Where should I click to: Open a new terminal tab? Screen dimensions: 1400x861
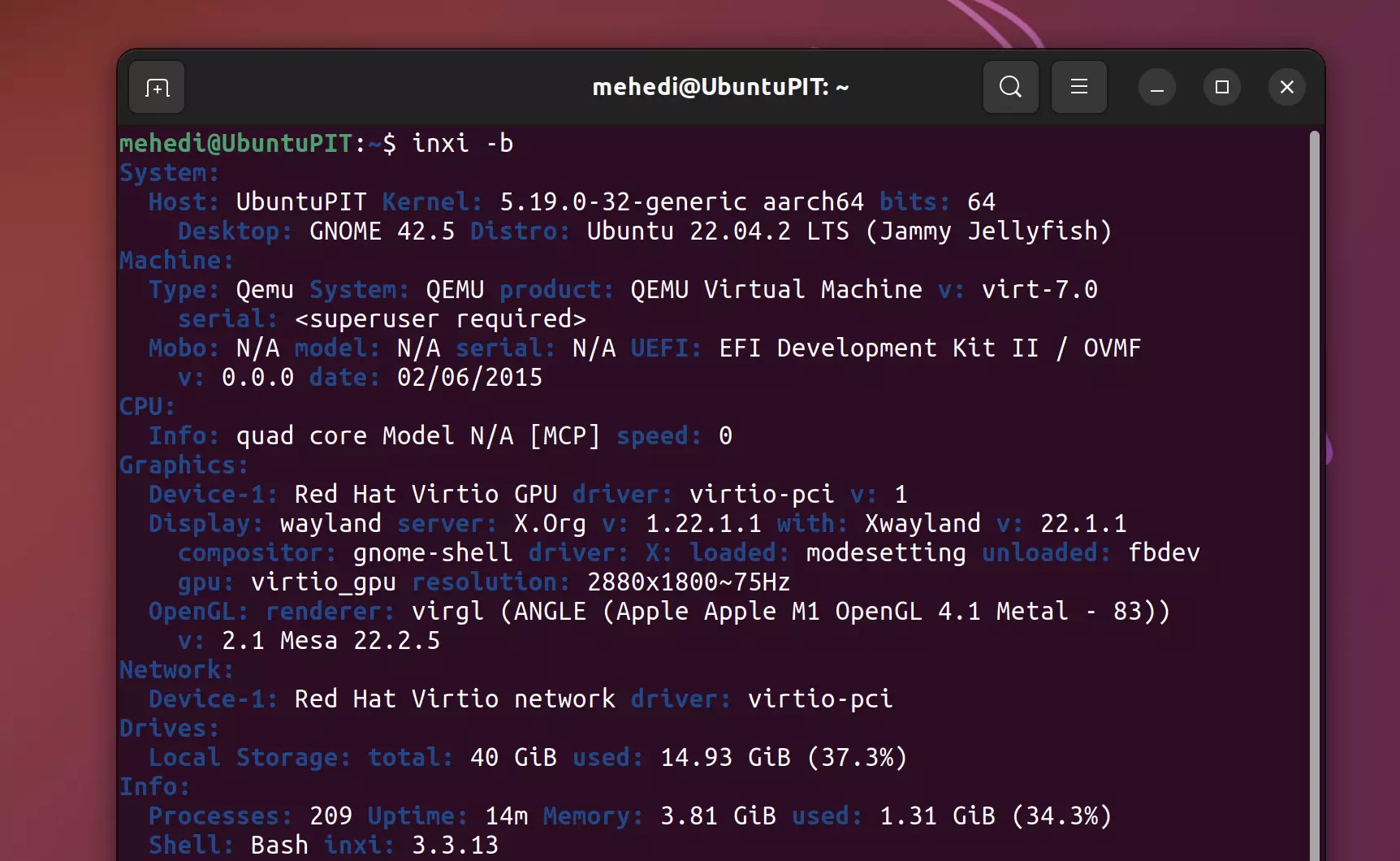157,87
